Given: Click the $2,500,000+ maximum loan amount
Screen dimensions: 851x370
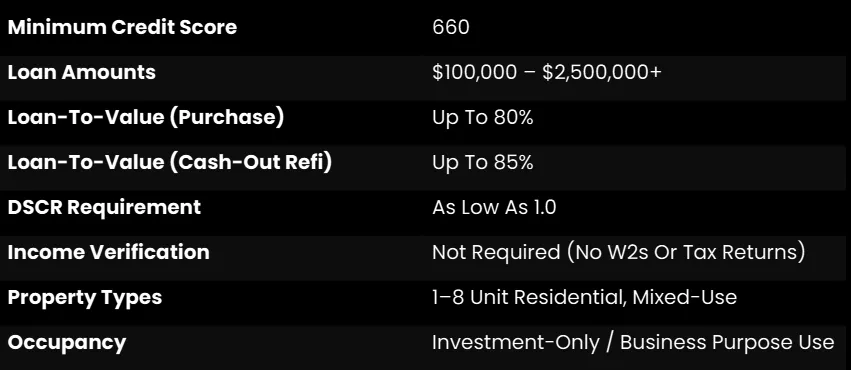Looking at the screenshot, I should pyautogui.click(x=602, y=72).
